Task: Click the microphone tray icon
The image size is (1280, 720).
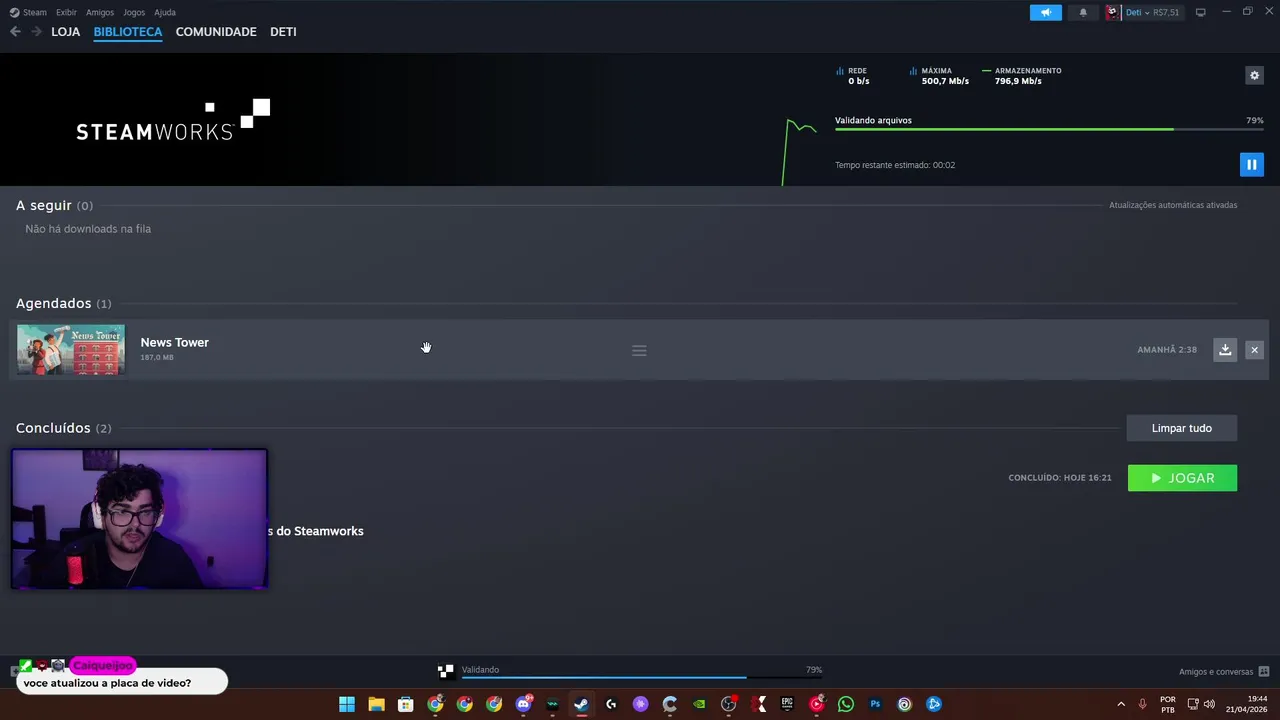Action: tap(1142, 704)
